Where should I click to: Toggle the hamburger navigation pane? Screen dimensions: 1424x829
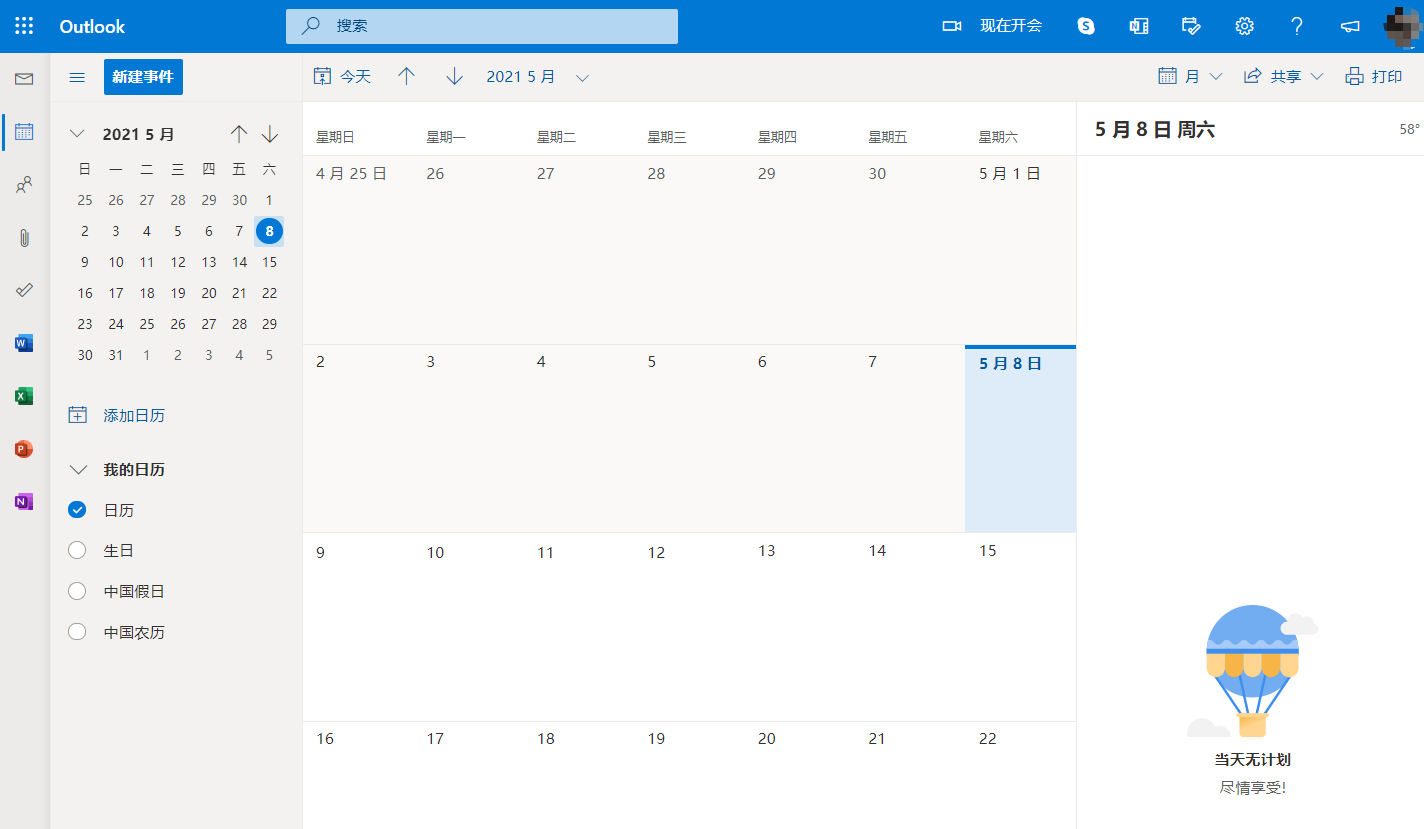point(77,77)
